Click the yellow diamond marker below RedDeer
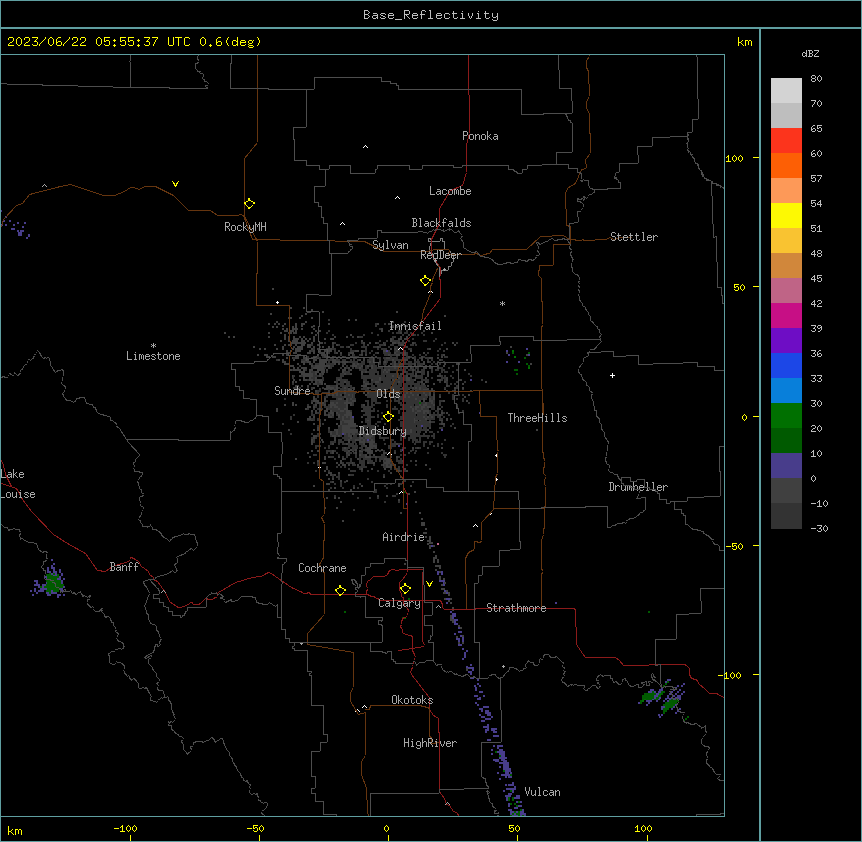 [426, 281]
